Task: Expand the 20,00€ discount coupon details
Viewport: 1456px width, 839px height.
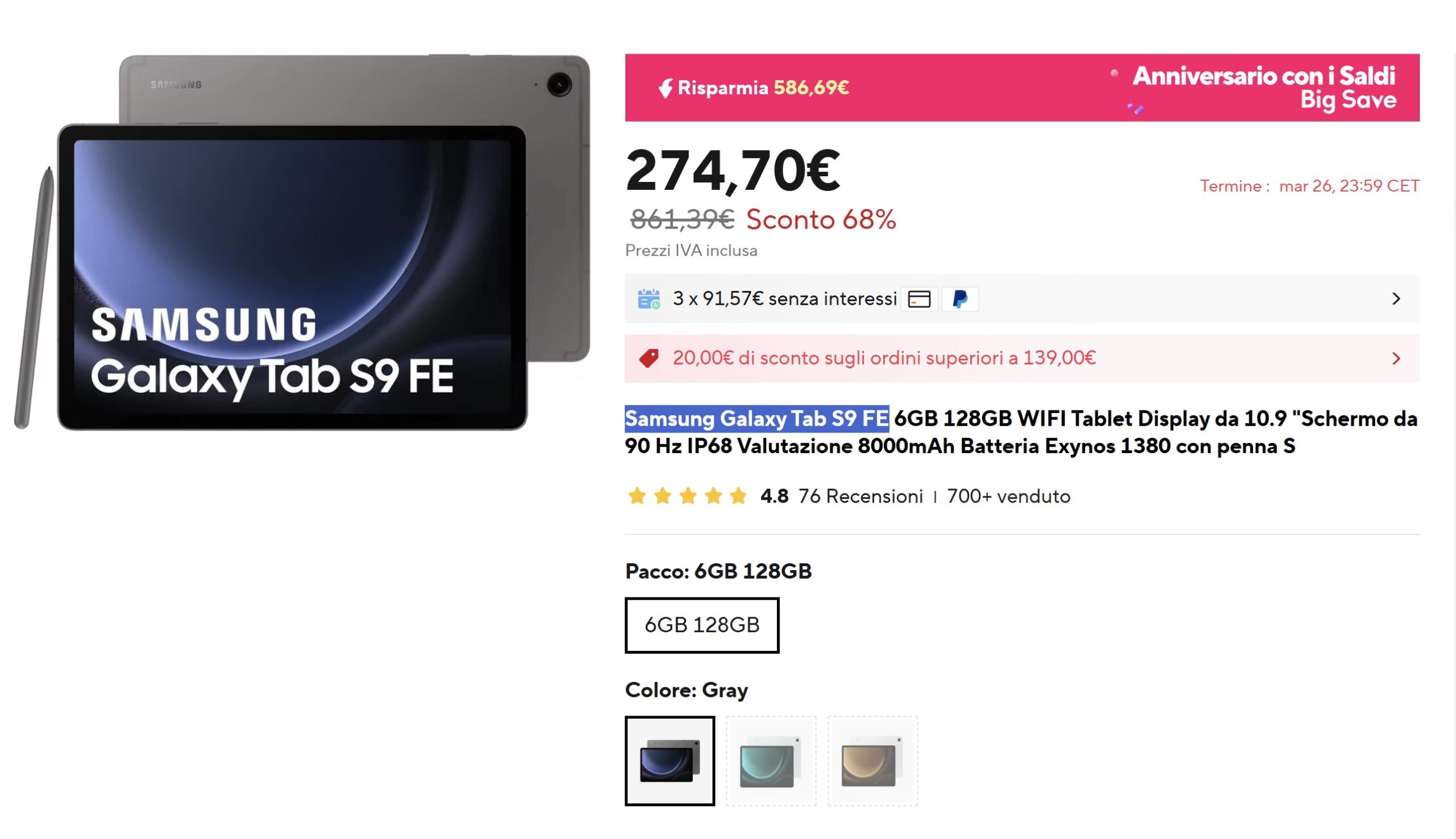Action: point(1396,359)
